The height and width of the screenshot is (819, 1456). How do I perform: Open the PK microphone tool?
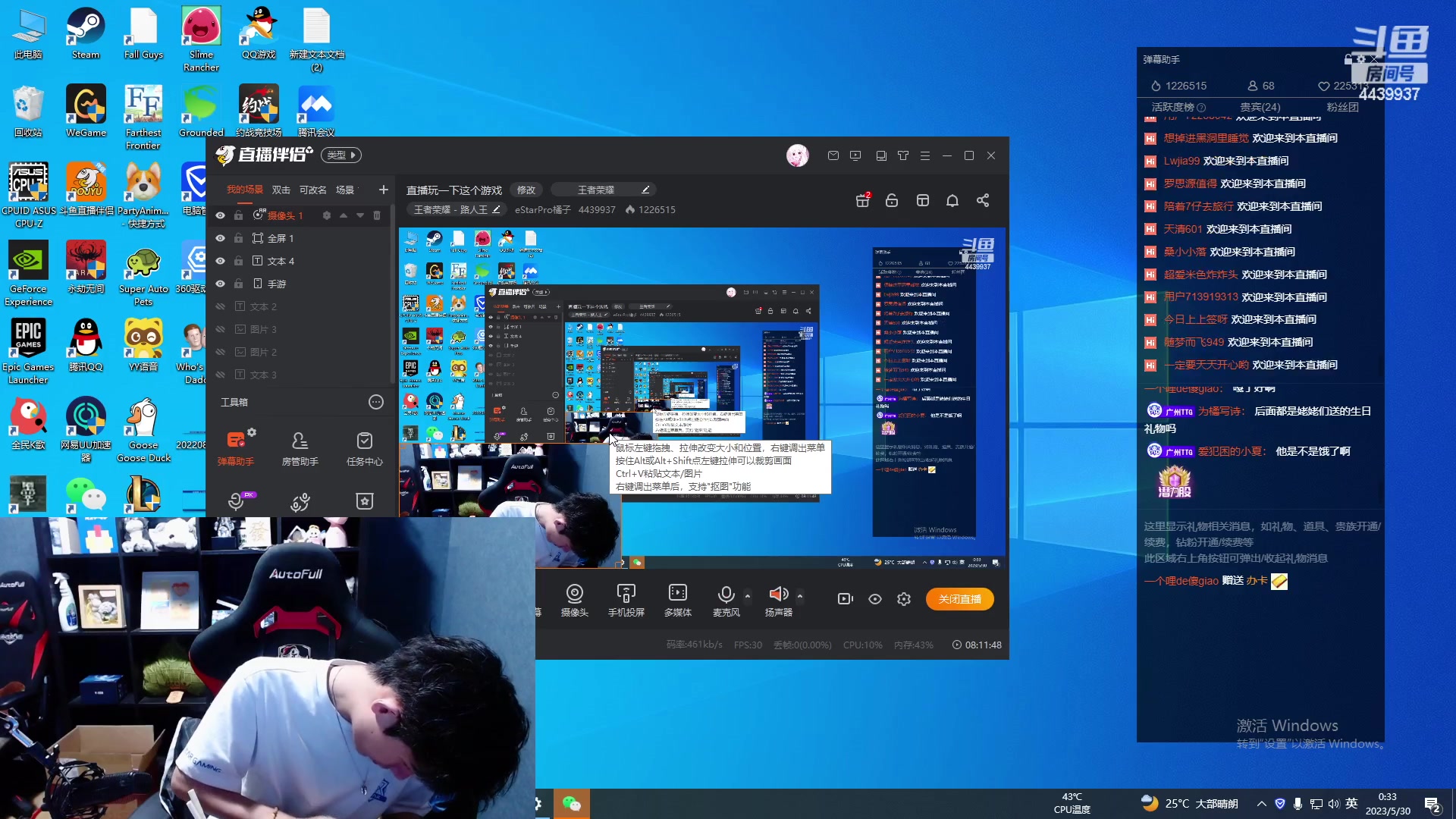[238, 500]
